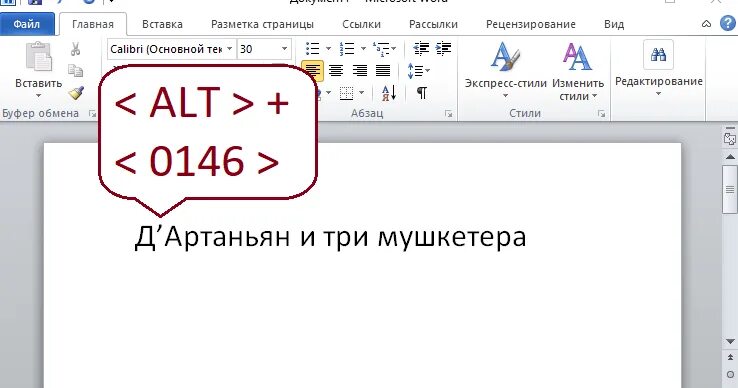Screen dimensions: 738x388
Task: Open the Экспресс-стили gallery
Action: coord(505,70)
